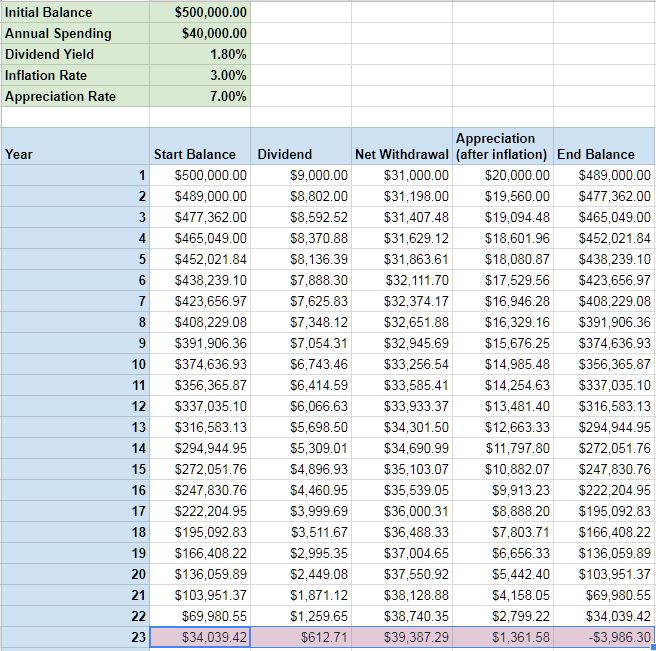Image resolution: width=656 pixels, height=651 pixels.
Task: Click the year 12 end balance $316,583.13
Action: [603, 406]
